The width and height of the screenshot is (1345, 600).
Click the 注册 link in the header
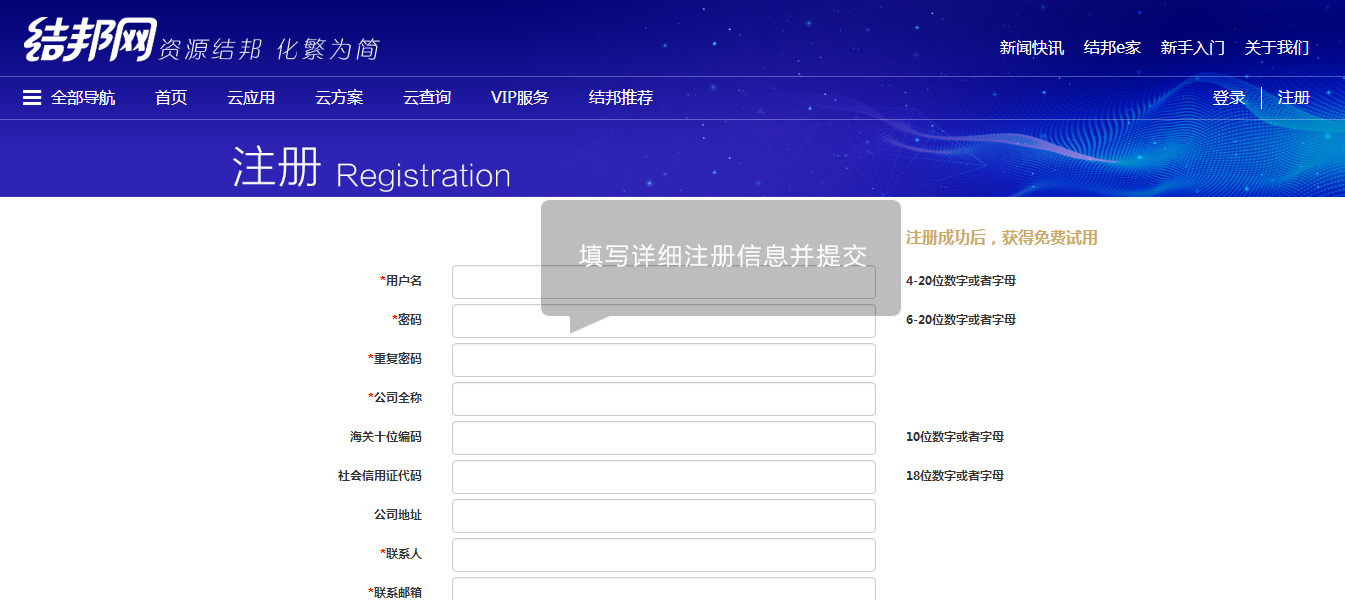[1293, 98]
